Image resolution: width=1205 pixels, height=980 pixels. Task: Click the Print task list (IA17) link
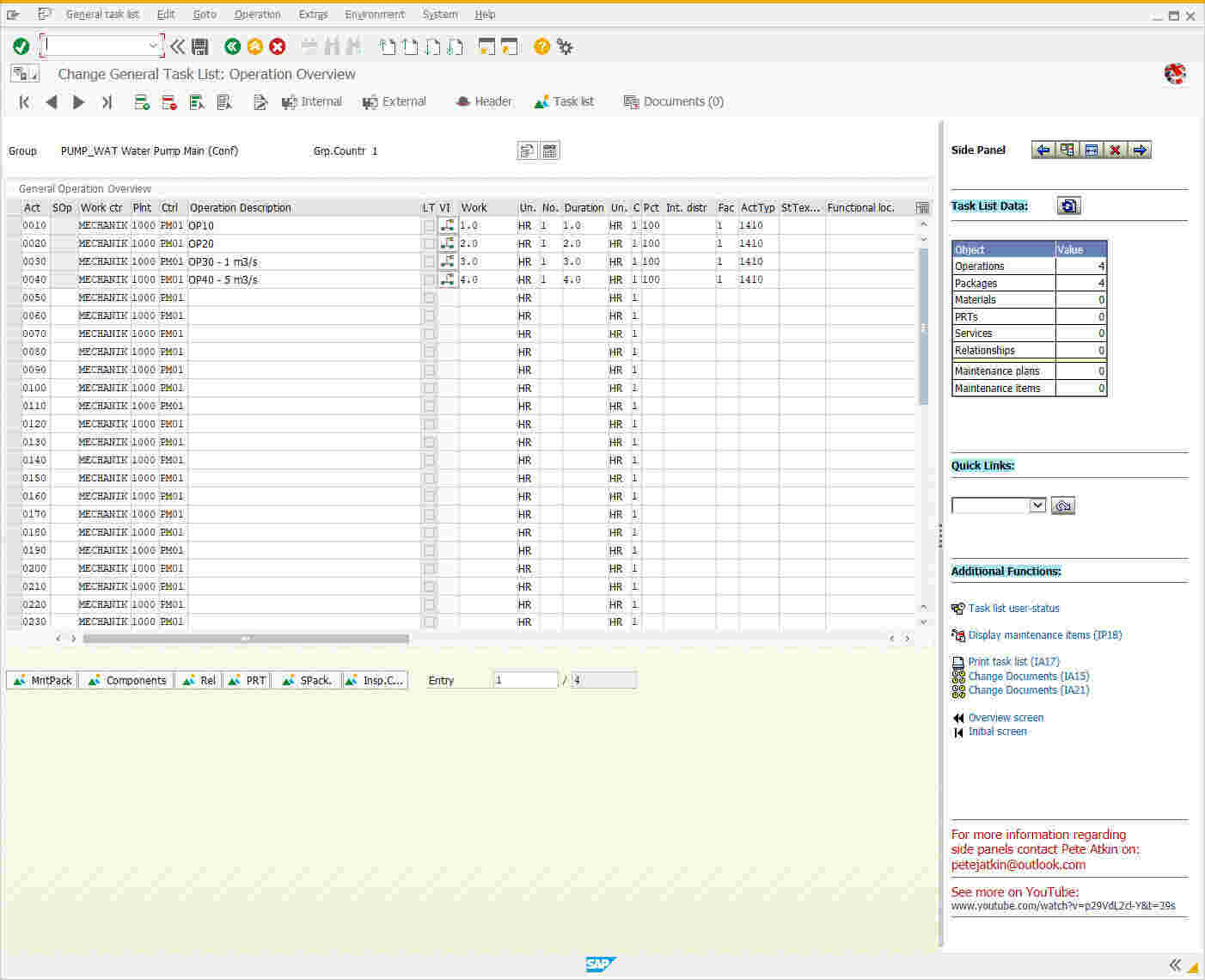pos(1013,661)
